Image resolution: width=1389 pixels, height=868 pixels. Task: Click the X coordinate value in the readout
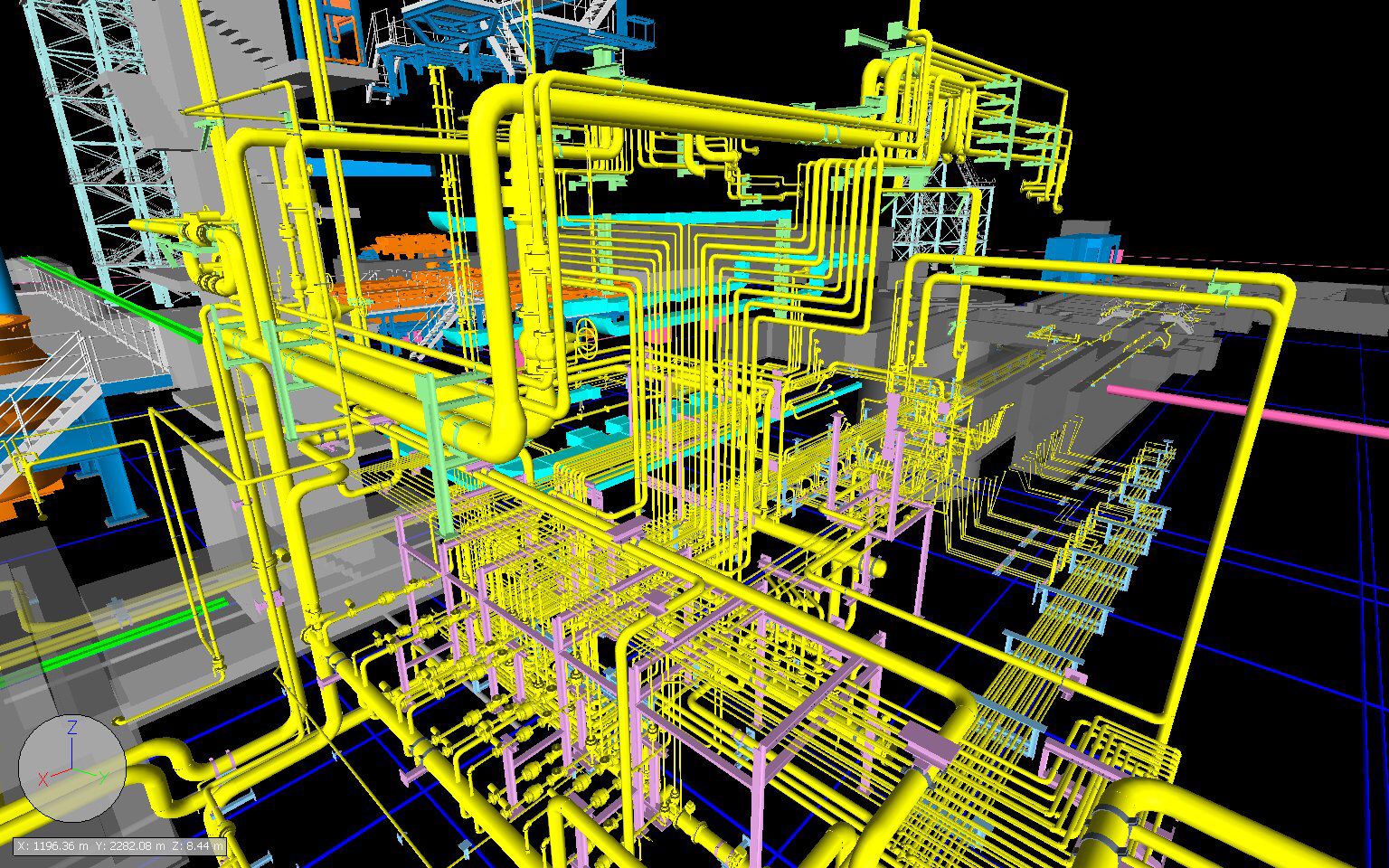[x=55, y=845]
